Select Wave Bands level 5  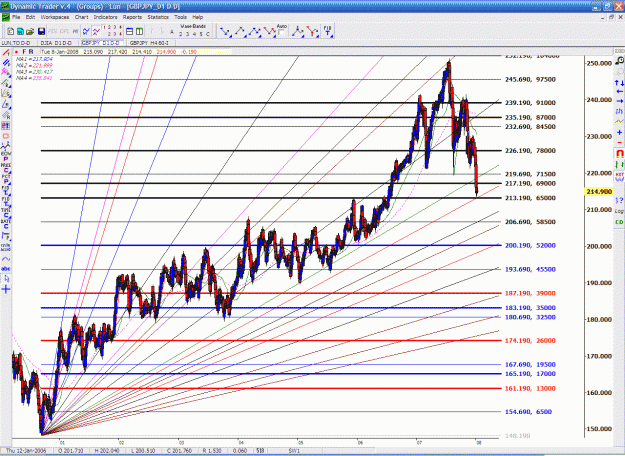pos(201,34)
